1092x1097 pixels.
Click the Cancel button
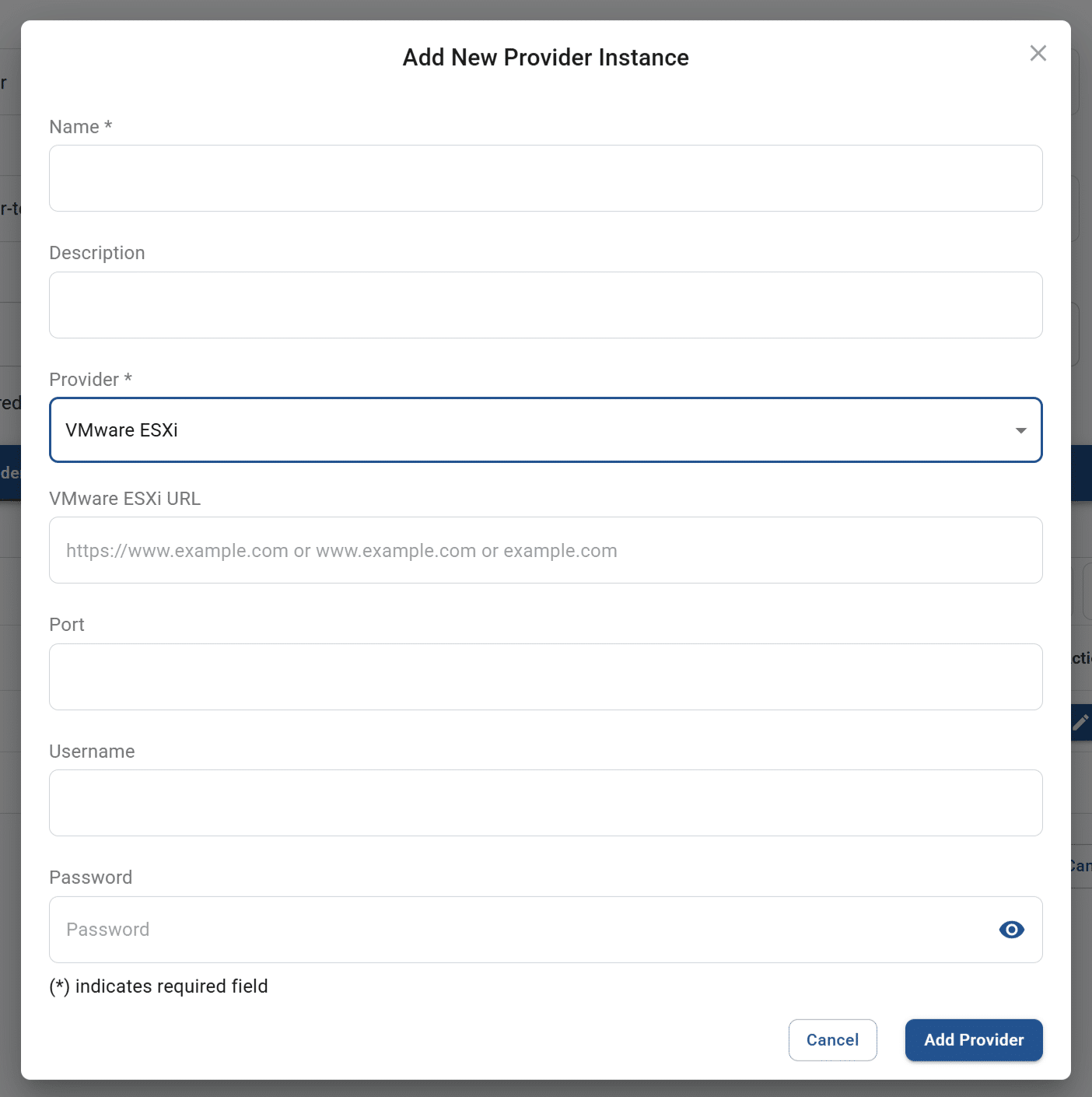pyautogui.click(x=832, y=1039)
